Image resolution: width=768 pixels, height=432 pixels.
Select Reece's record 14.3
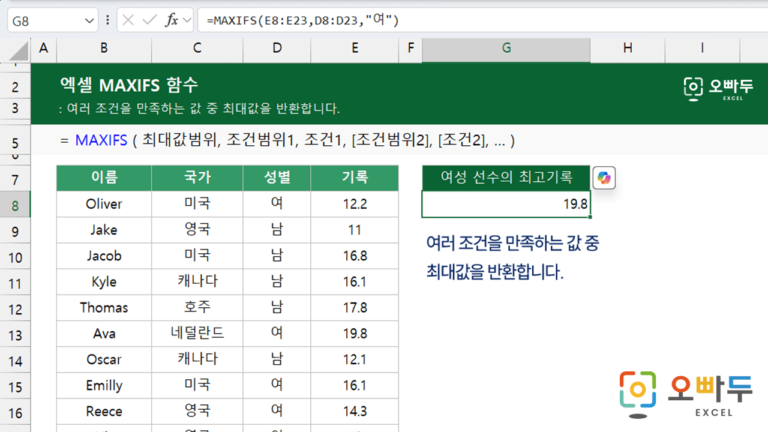[x=355, y=411]
